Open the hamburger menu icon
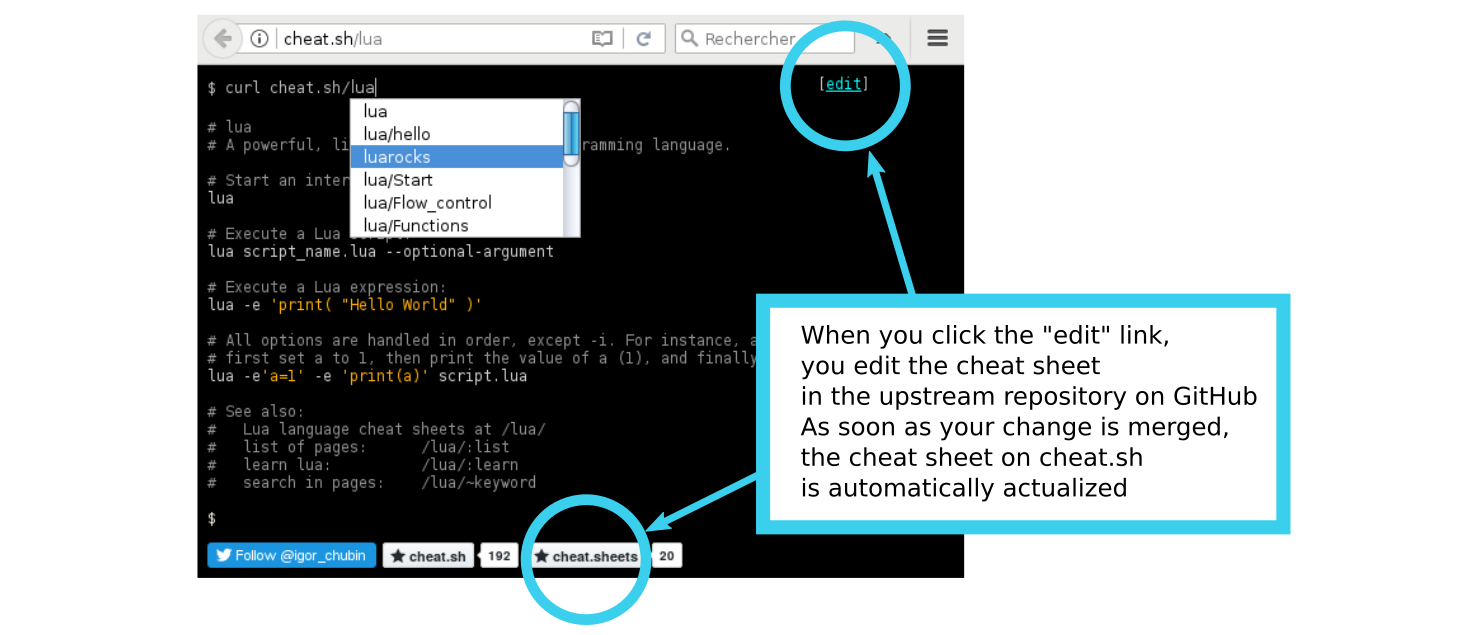The height and width of the screenshot is (635, 1462). pyautogui.click(x=937, y=38)
